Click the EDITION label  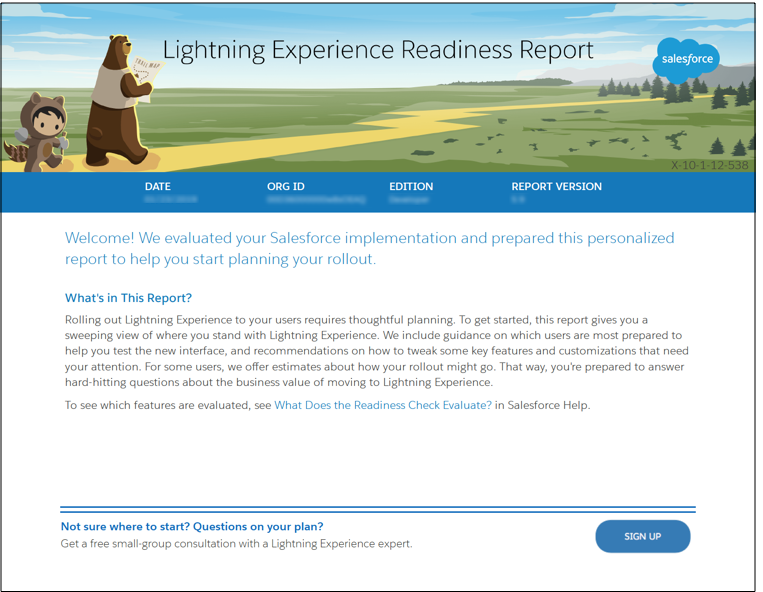pyautogui.click(x=411, y=186)
